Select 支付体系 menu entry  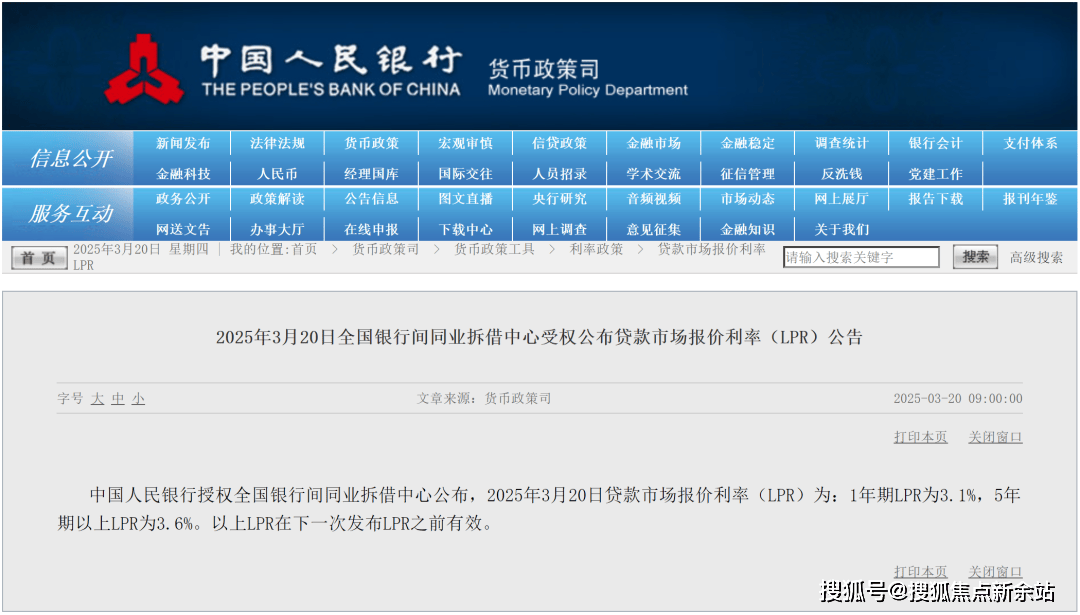point(1030,144)
